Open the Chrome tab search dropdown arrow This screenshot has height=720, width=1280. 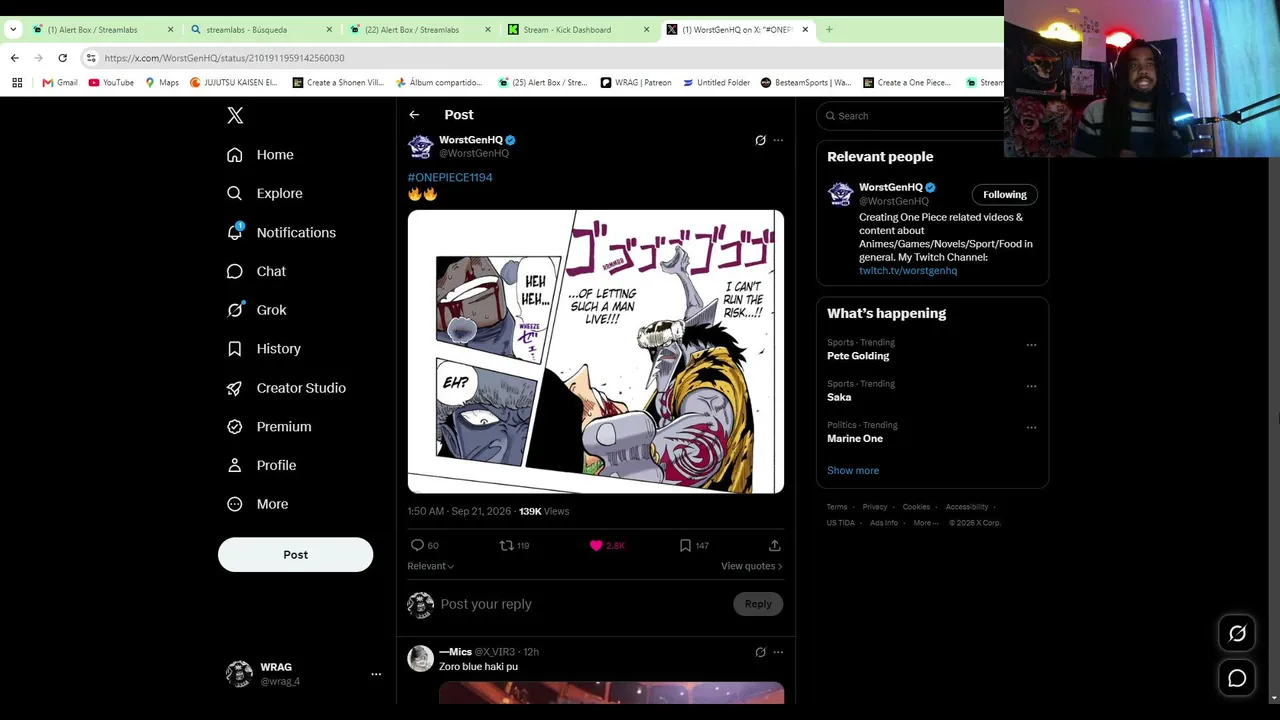[13, 30]
